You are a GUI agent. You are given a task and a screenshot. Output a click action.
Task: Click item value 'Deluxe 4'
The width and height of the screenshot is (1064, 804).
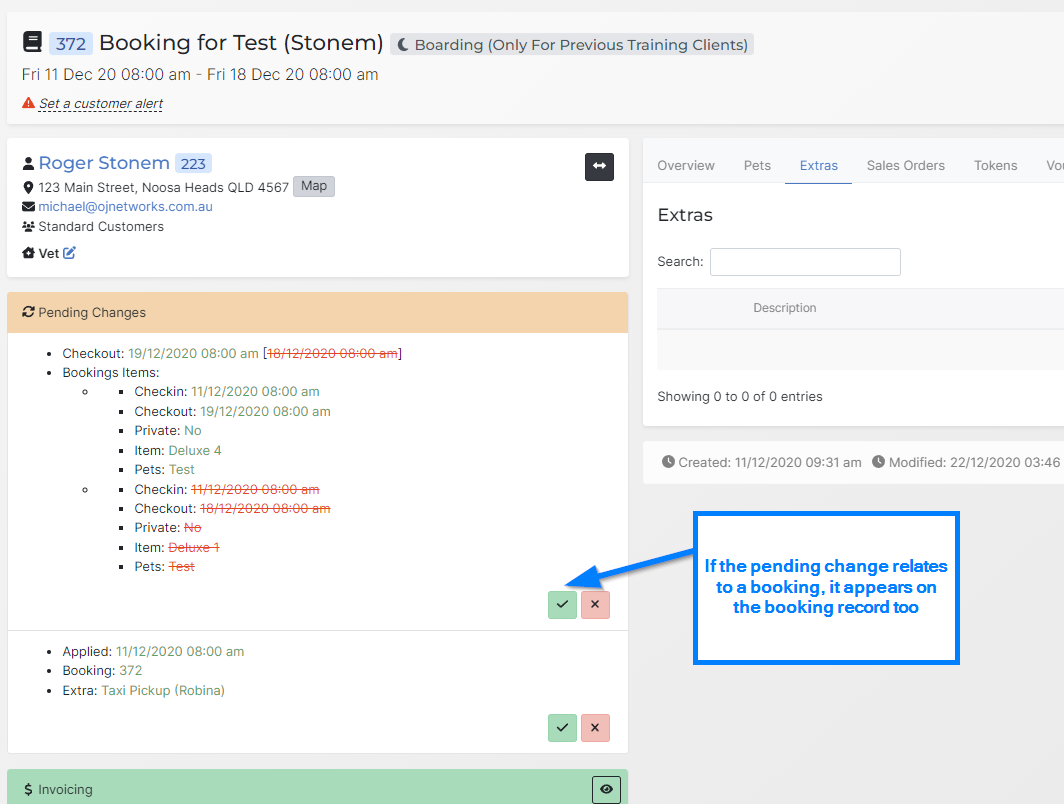coord(195,451)
